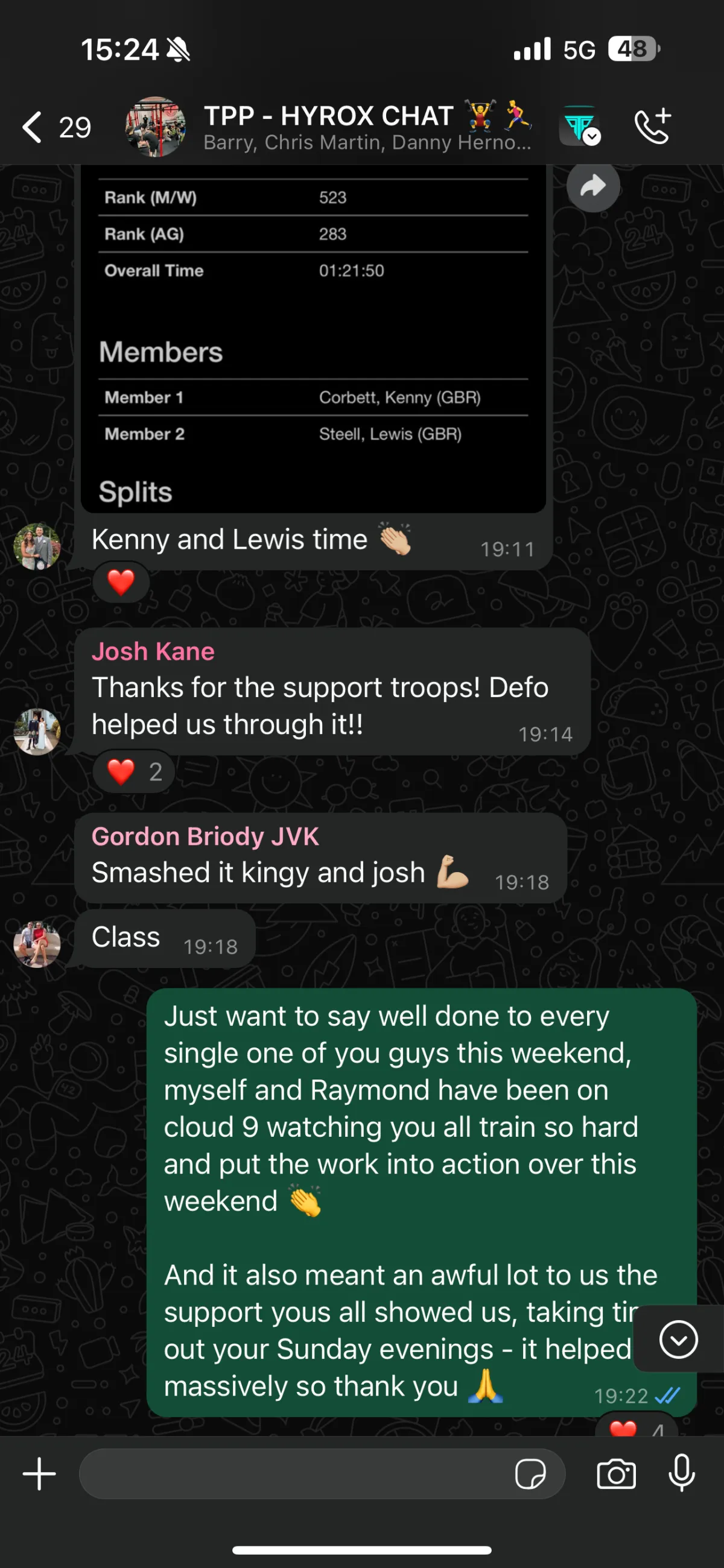Open TPP - HYROX CHAT group info

click(368, 127)
